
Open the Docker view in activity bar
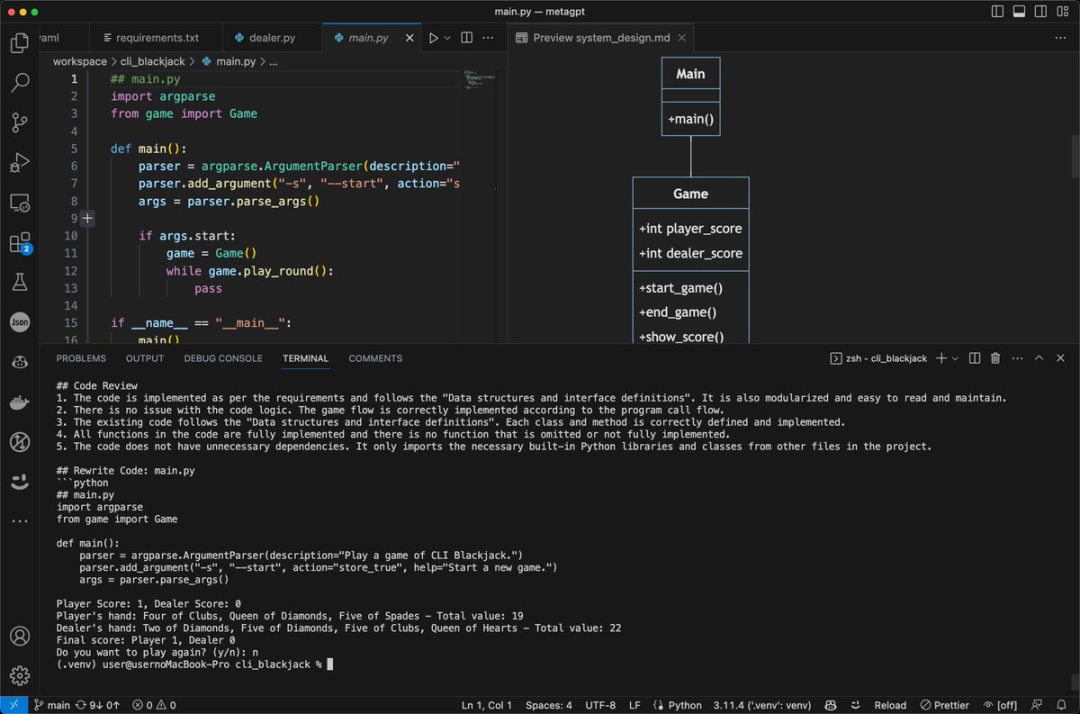pyautogui.click(x=19, y=403)
